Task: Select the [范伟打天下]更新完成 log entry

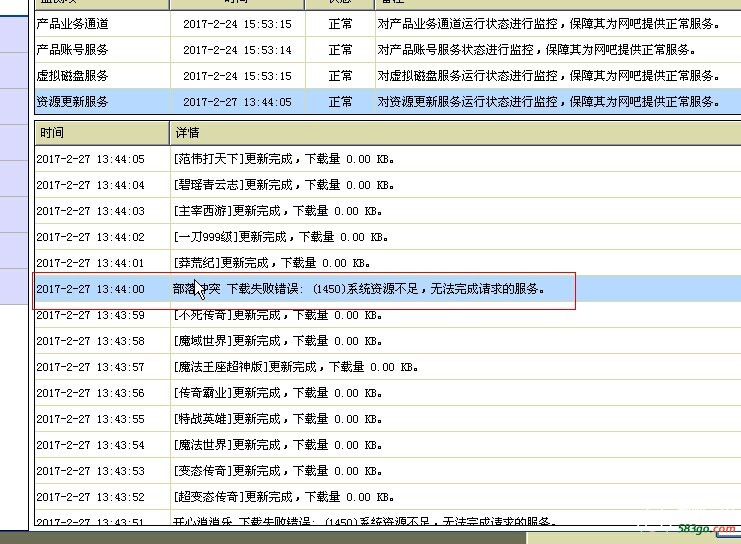Action: [x=284, y=159]
